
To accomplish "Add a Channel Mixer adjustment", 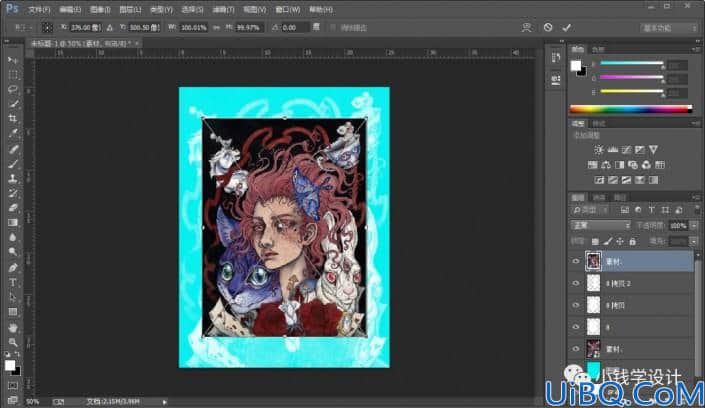I will pos(646,165).
